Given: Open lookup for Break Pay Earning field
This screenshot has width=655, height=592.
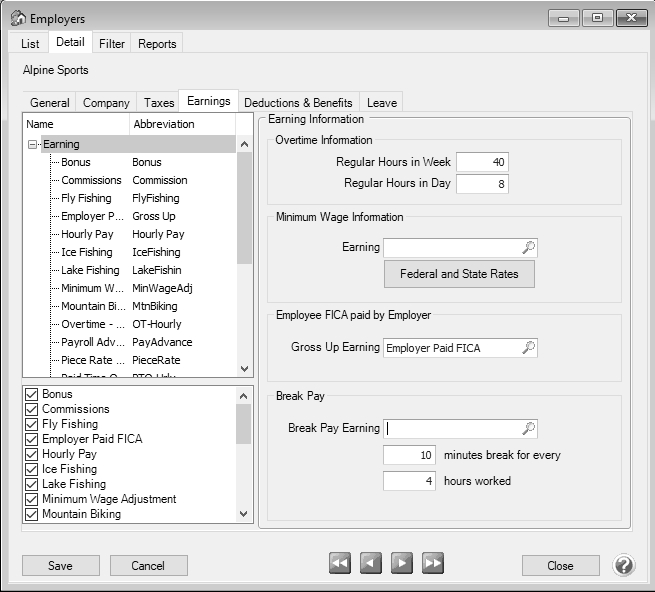Looking at the screenshot, I should pos(529,428).
